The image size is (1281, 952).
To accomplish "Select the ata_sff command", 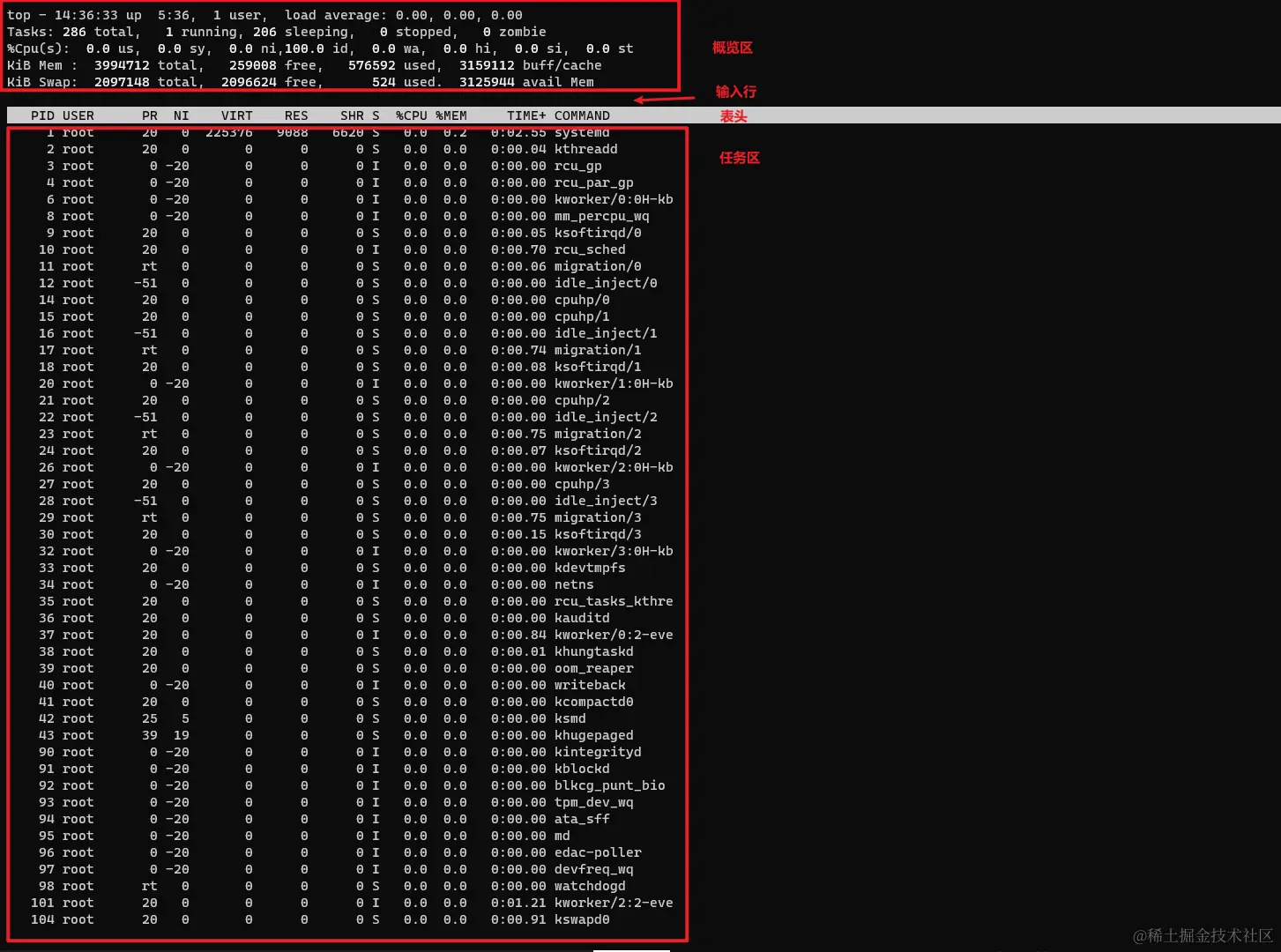I will tap(582, 819).
